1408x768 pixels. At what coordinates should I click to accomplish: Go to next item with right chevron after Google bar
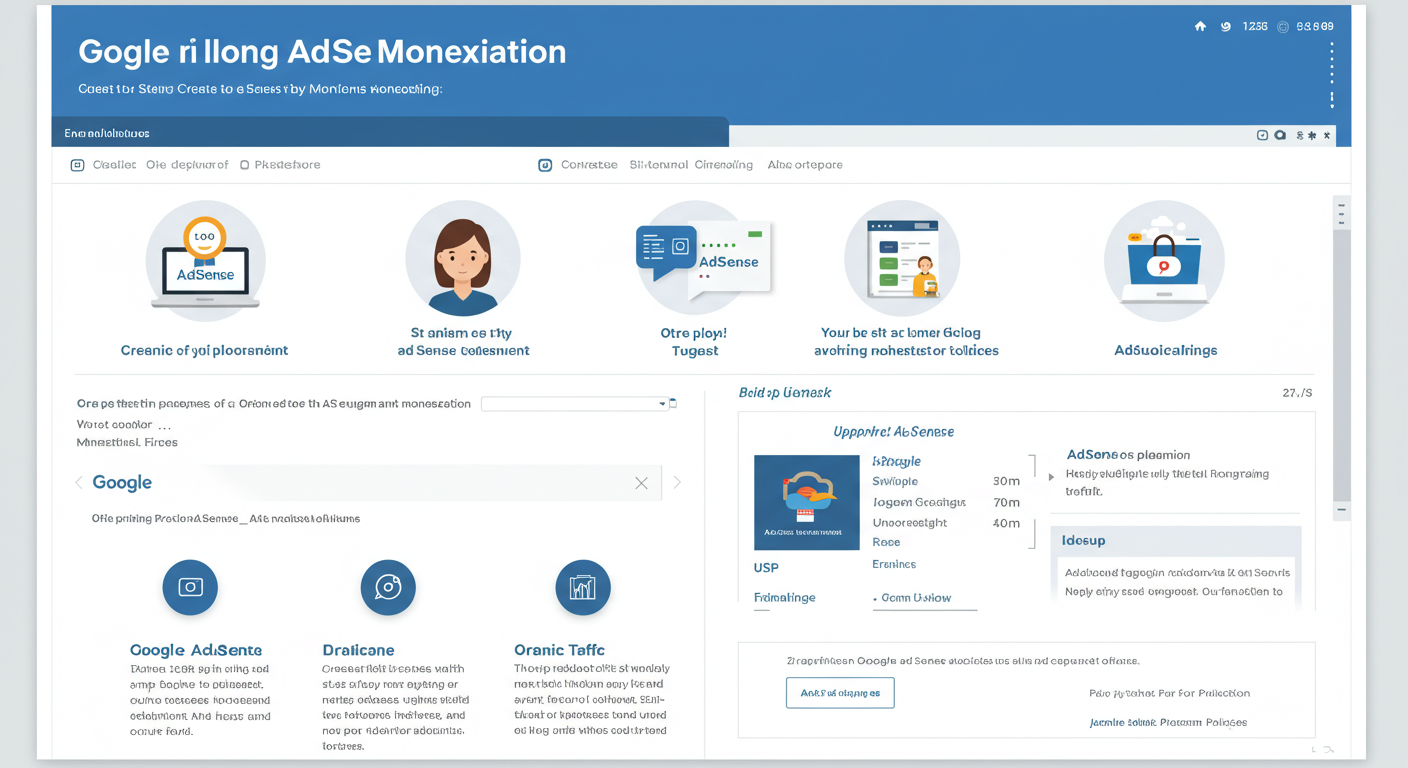[x=677, y=483]
